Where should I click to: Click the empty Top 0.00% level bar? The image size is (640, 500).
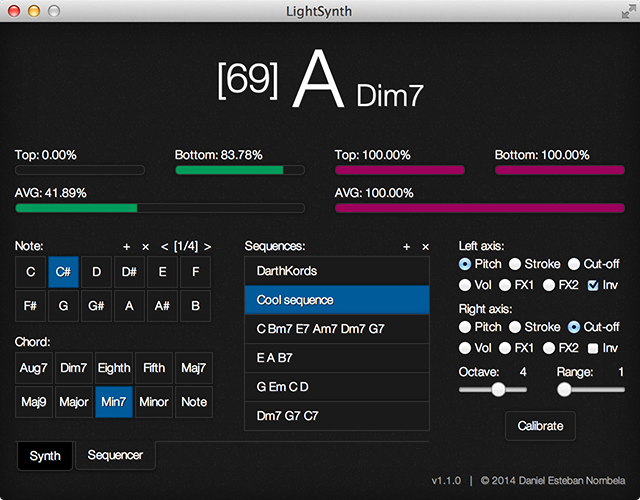coord(80,170)
